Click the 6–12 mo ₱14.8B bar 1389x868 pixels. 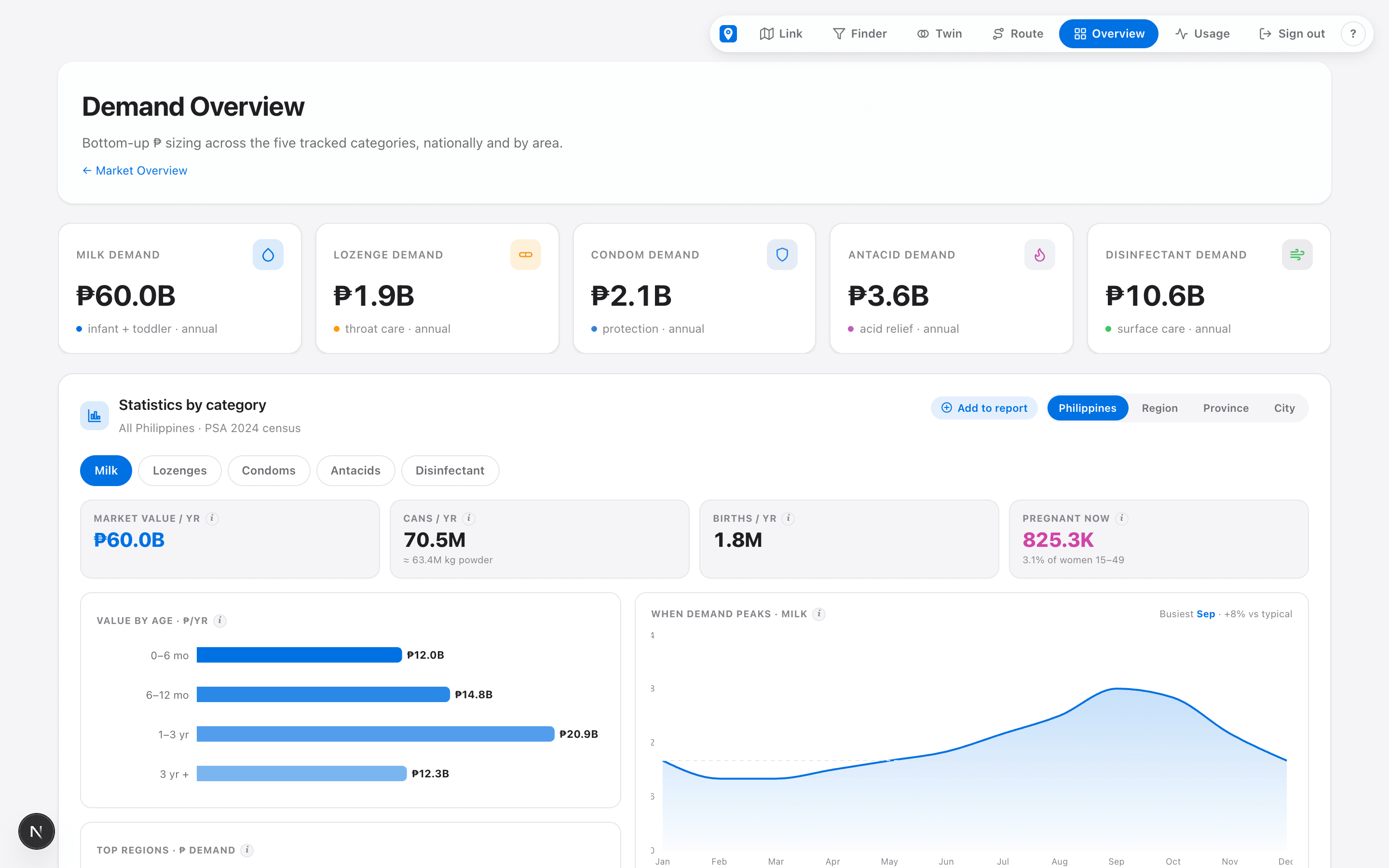[x=323, y=694]
